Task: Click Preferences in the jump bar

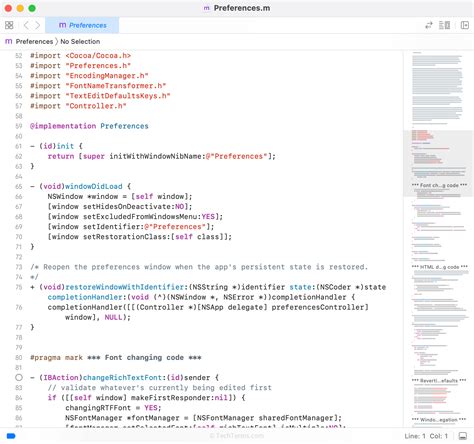Action: (34, 41)
